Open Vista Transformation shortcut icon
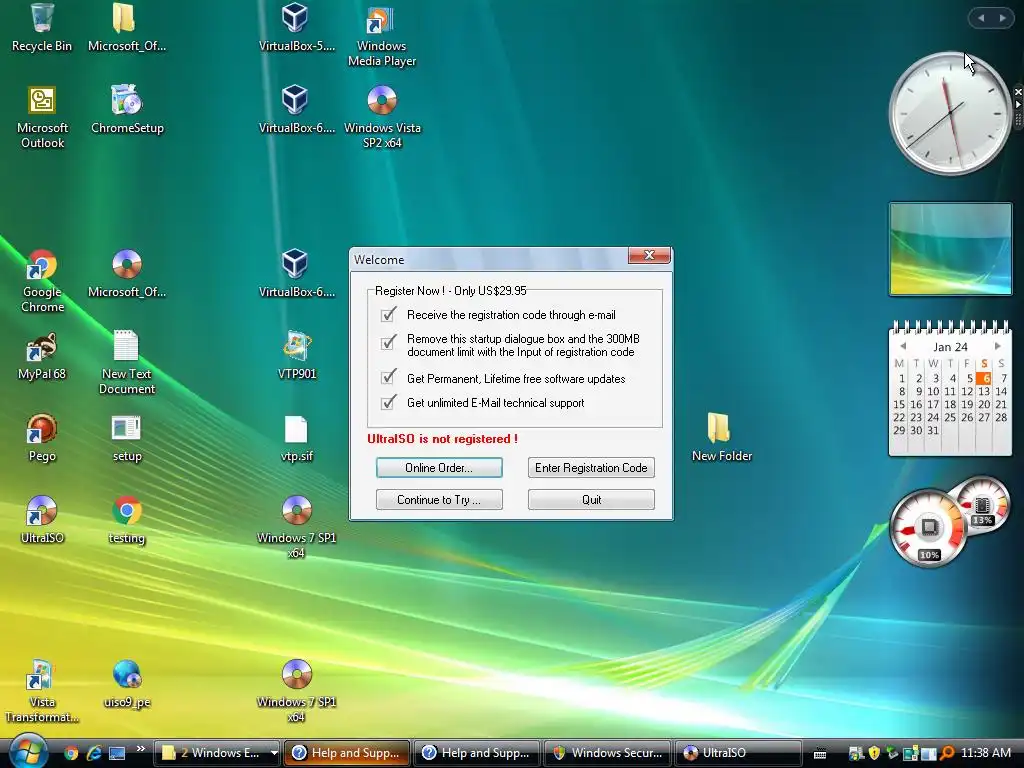 click(42, 691)
